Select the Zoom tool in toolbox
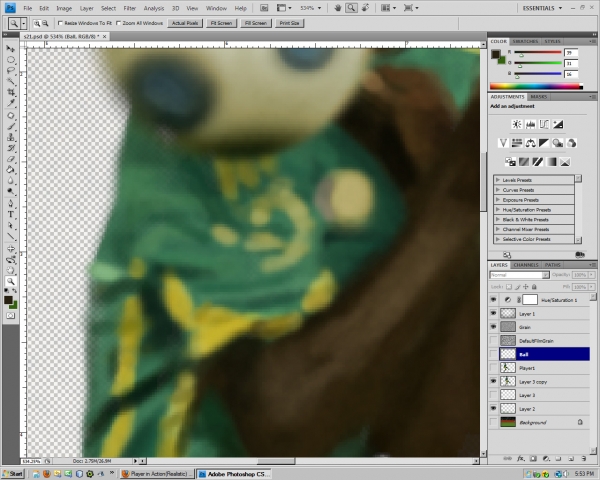600x480 pixels. click(x=10, y=281)
